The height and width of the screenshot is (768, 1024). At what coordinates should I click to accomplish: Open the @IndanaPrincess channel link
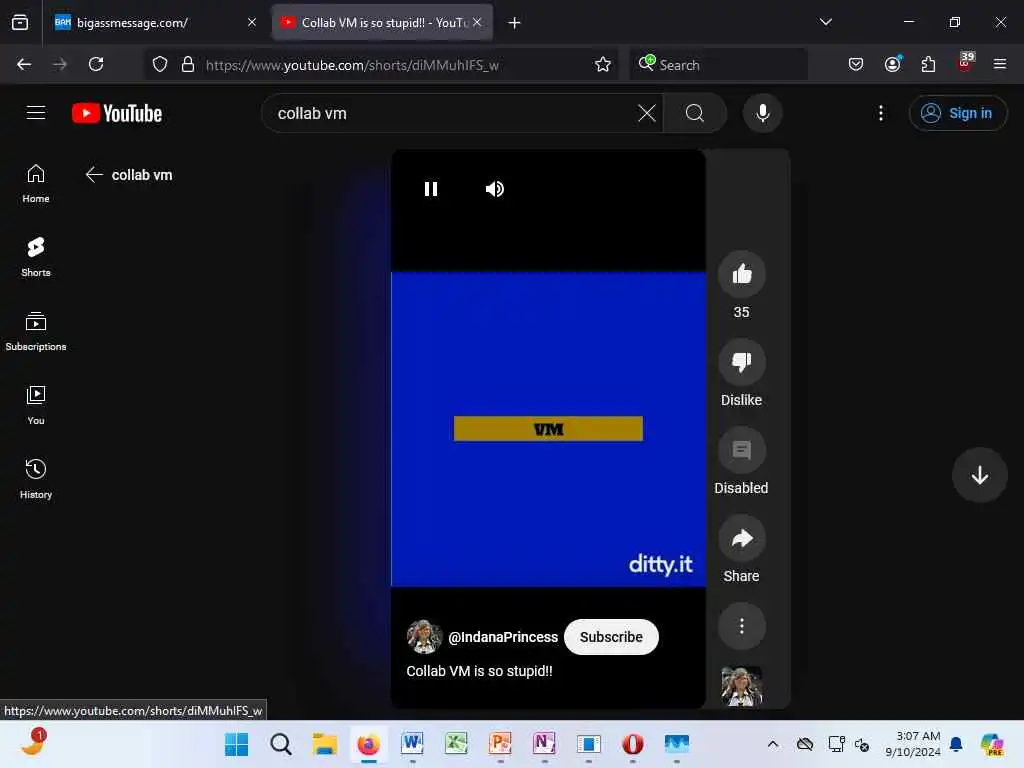click(503, 637)
